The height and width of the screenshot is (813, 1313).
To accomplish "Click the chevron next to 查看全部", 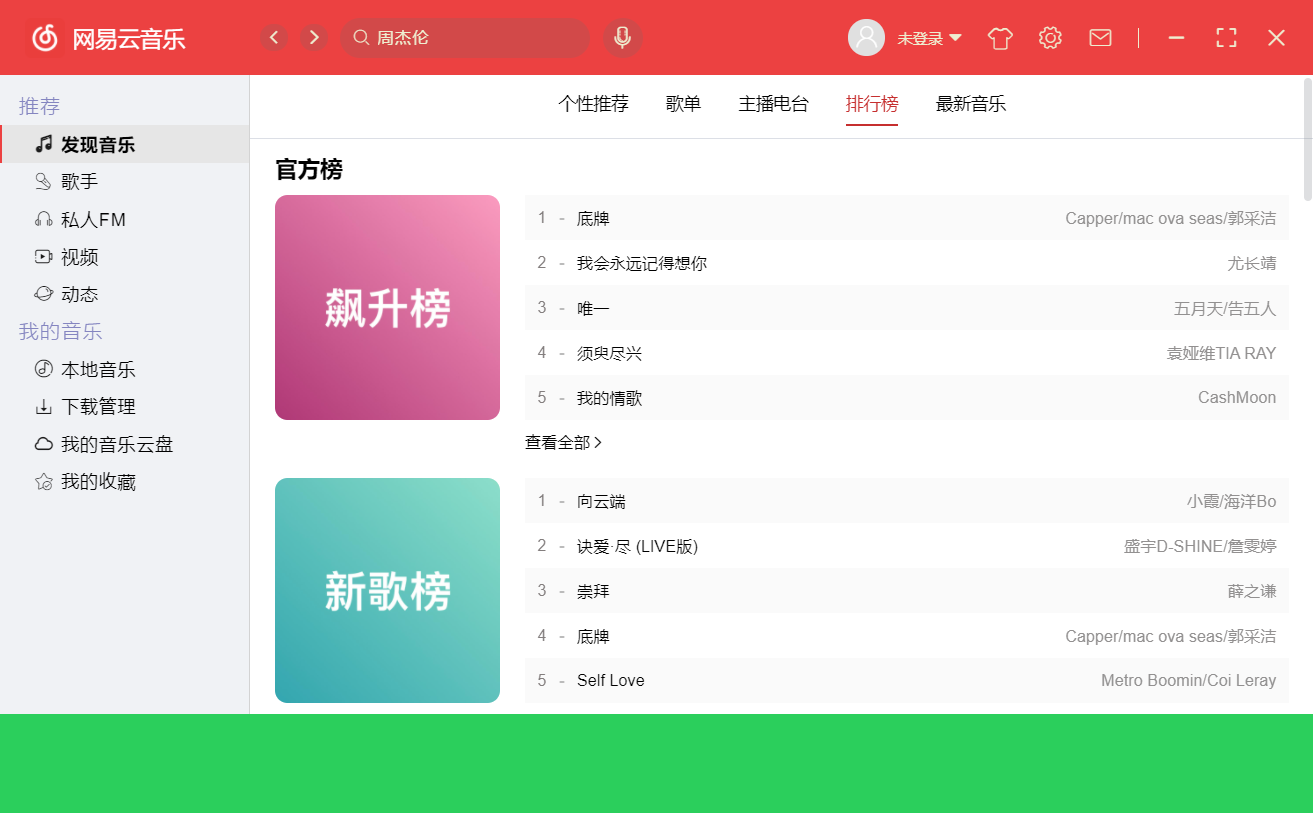I will 598,442.
